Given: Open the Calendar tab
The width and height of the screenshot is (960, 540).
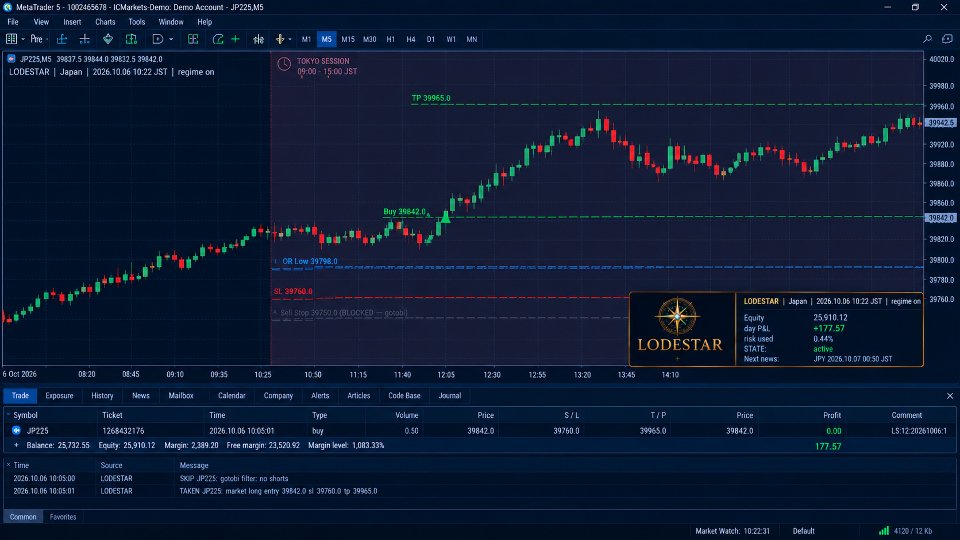Looking at the screenshot, I should pyautogui.click(x=231, y=396).
